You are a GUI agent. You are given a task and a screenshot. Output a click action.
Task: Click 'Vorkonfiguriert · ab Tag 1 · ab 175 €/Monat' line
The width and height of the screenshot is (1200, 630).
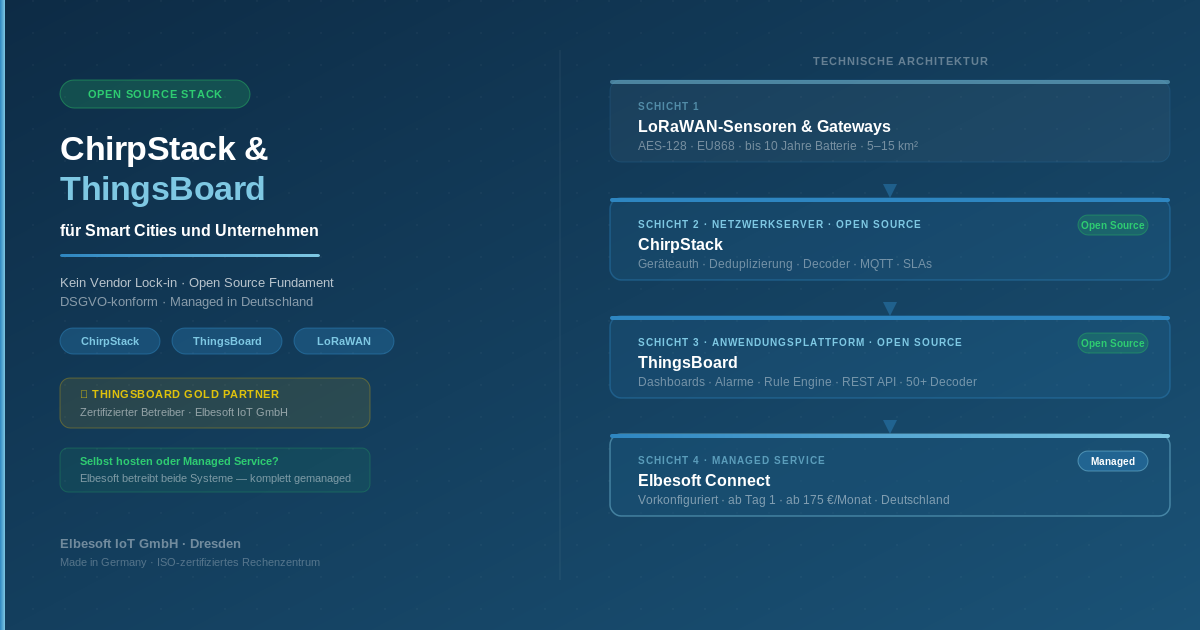click(x=794, y=500)
